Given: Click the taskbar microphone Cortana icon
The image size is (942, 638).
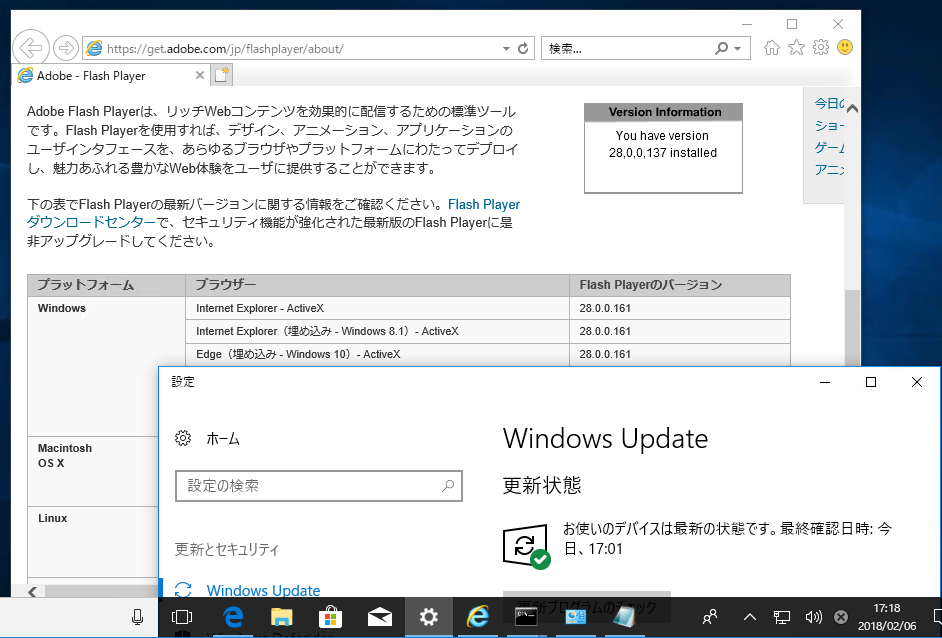Looking at the screenshot, I should pos(138,617).
